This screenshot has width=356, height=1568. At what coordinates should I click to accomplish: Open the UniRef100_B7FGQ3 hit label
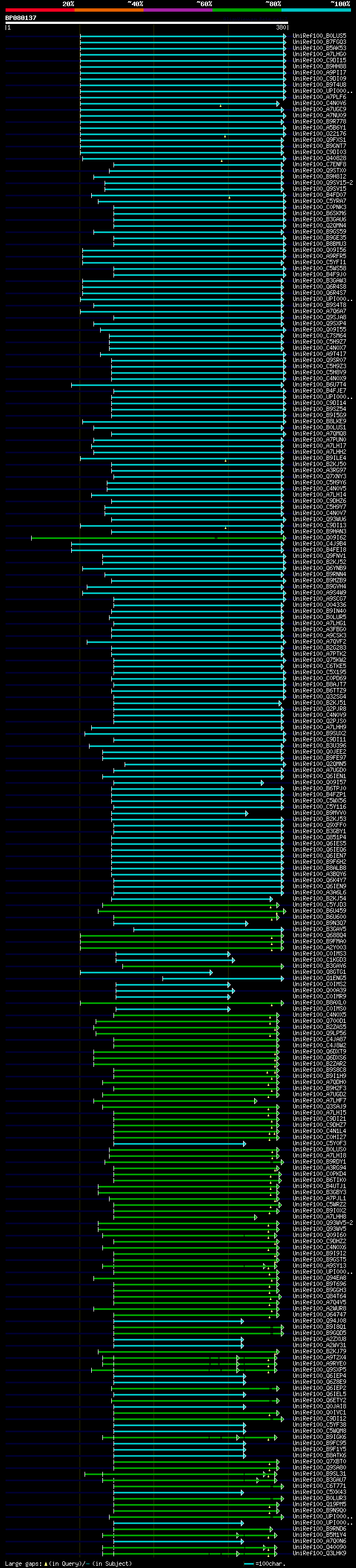319,42
